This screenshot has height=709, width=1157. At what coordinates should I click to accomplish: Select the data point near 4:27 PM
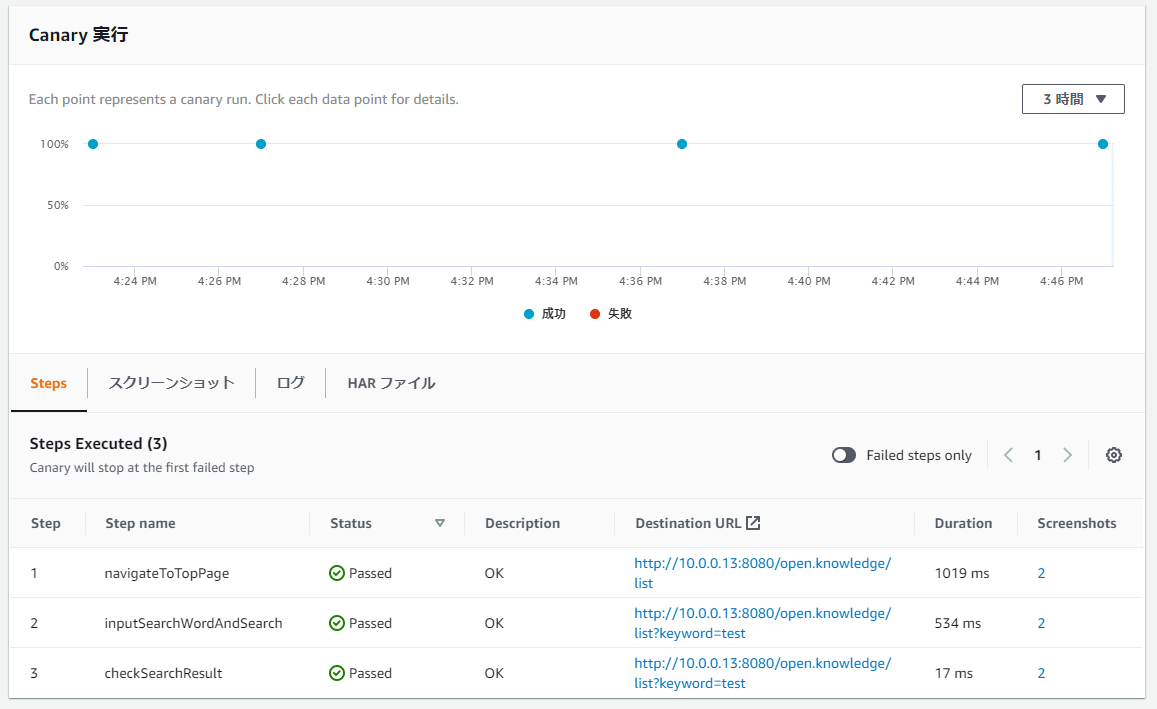point(260,144)
